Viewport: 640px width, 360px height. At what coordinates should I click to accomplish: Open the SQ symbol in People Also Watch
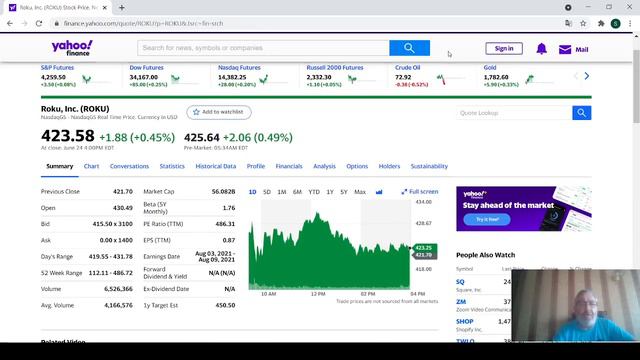[x=460, y=282]
